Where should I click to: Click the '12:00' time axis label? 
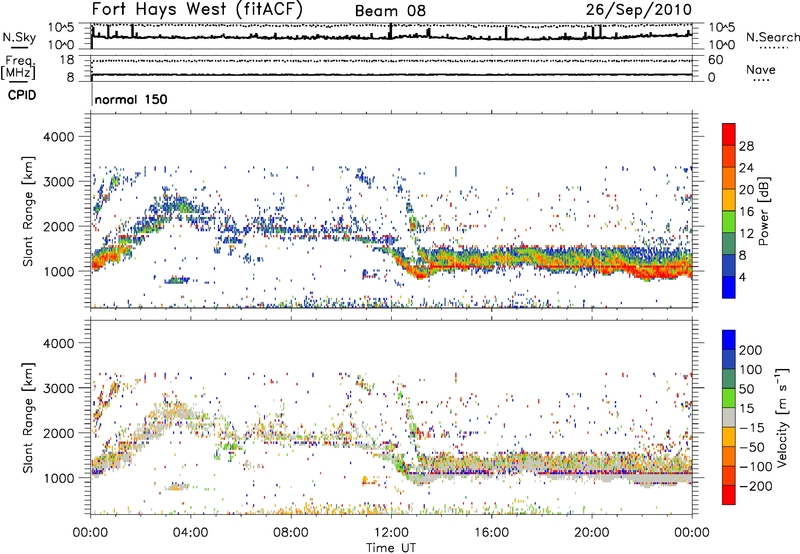(391, 533)
